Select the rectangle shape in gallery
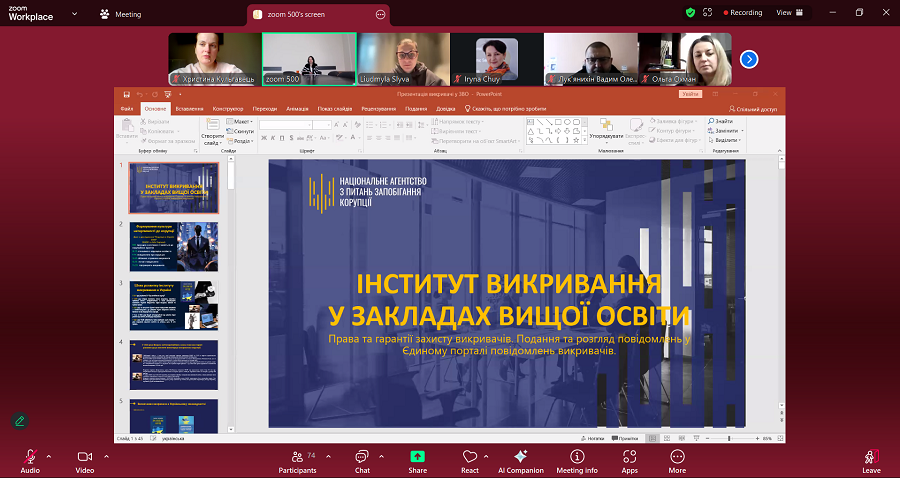This screenshot has height=478, width=900. tap(558, 122)
